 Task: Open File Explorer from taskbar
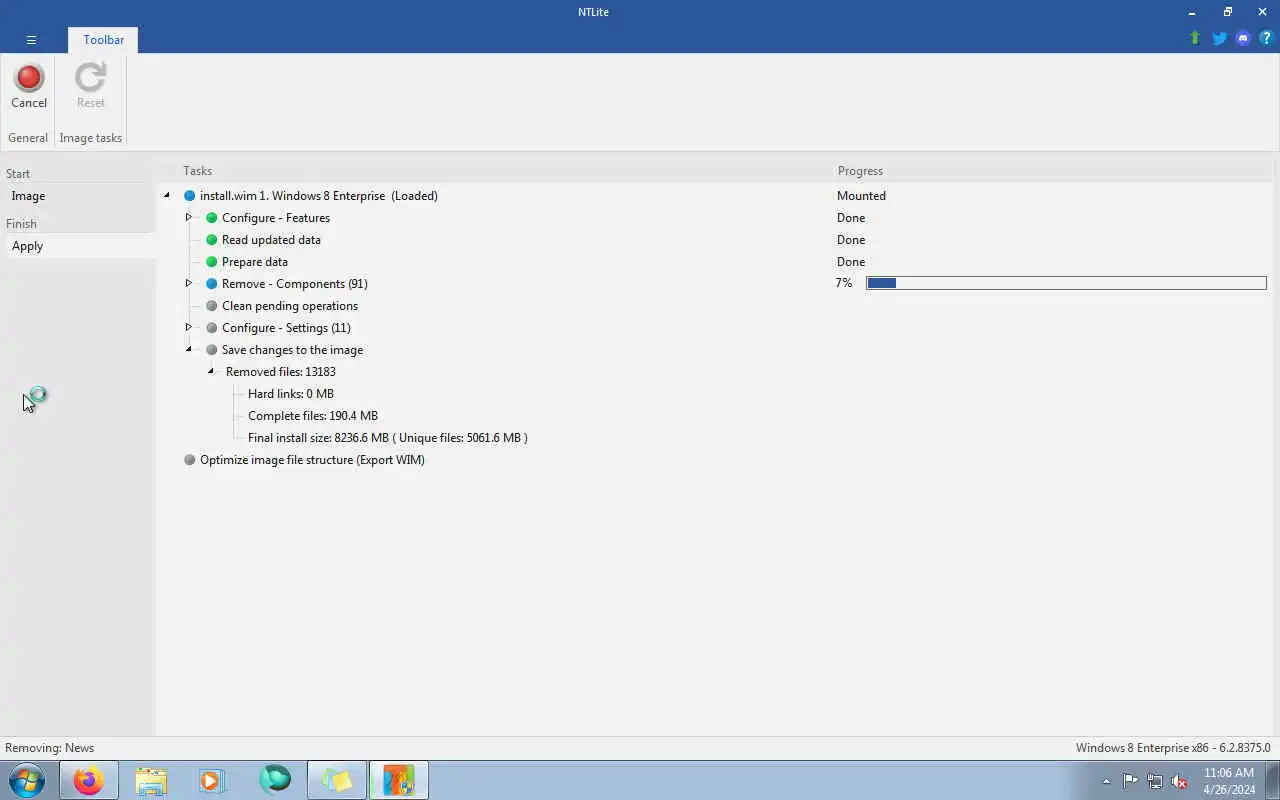click(151, 780)
